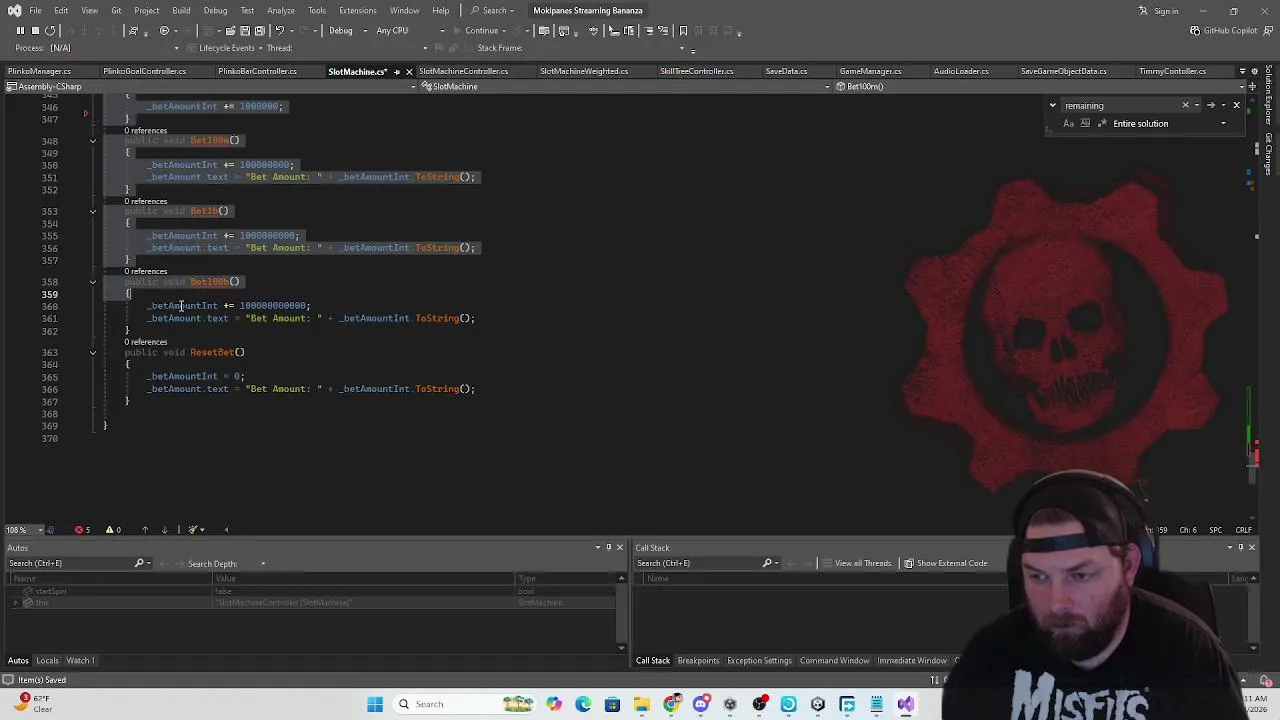
Task: Switch to the Breakpoints tab
Action: [x=698, y=661]
